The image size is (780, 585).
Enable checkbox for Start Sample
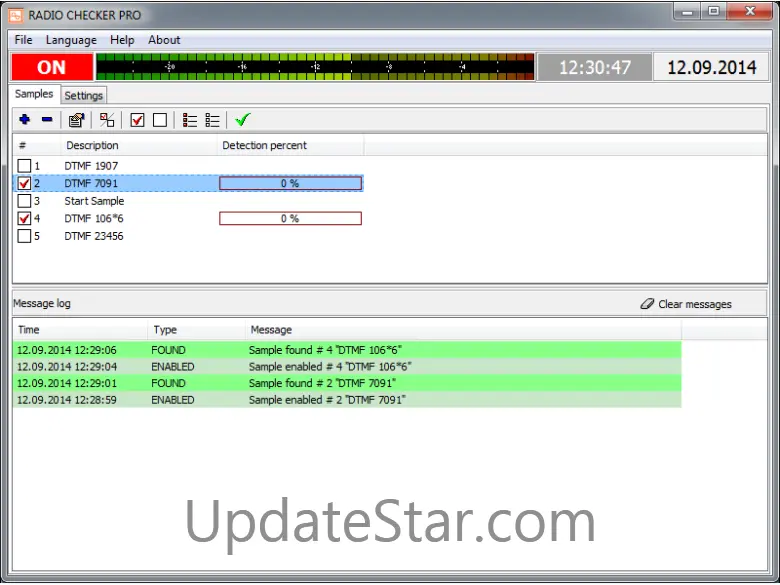24,201
